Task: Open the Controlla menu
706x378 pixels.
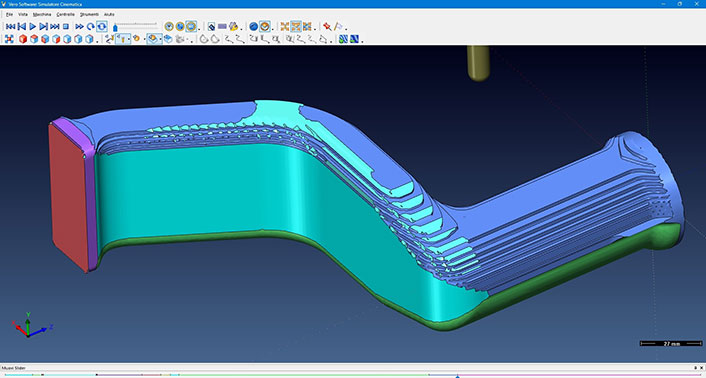Action: tap(65, 14)
